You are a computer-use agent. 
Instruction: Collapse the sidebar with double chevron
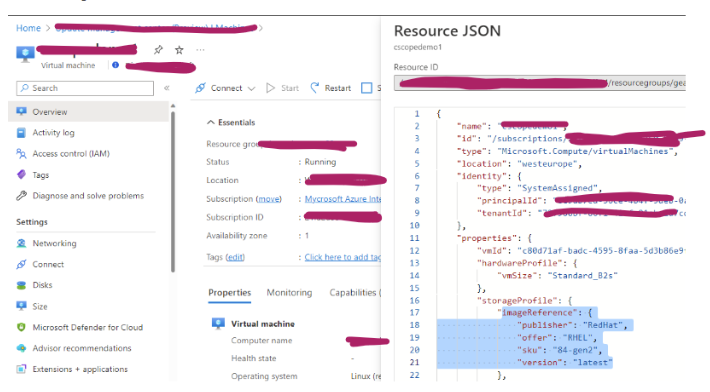pos(167,88)
